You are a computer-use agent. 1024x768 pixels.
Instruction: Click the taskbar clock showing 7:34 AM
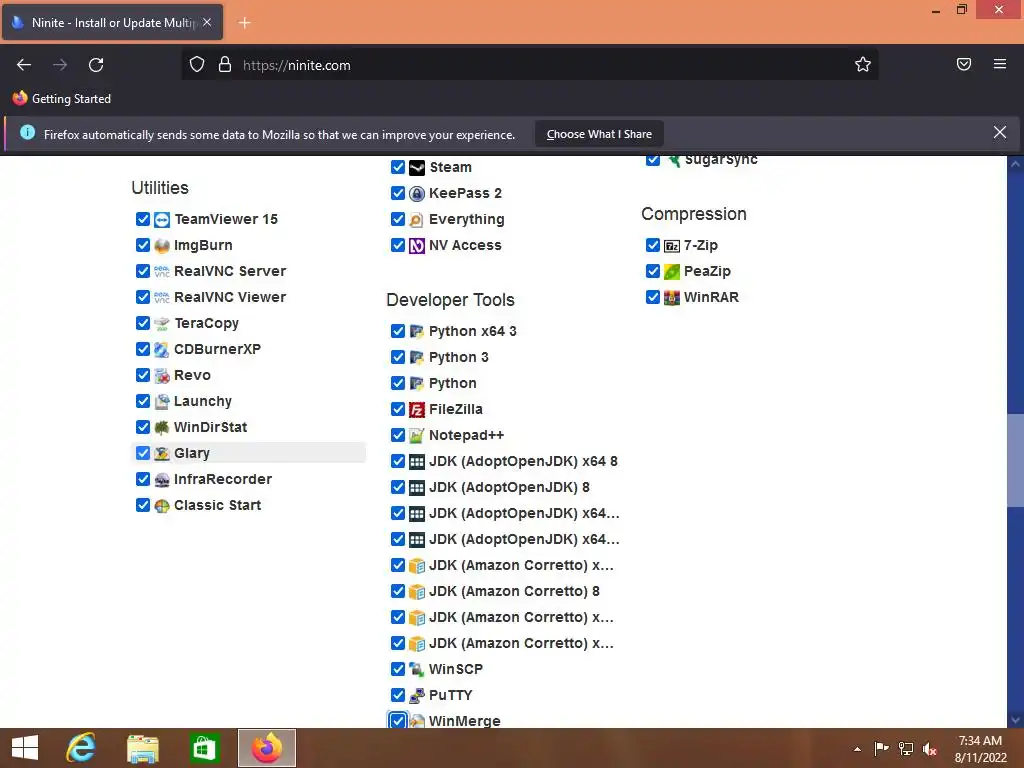tap(980, 749)
